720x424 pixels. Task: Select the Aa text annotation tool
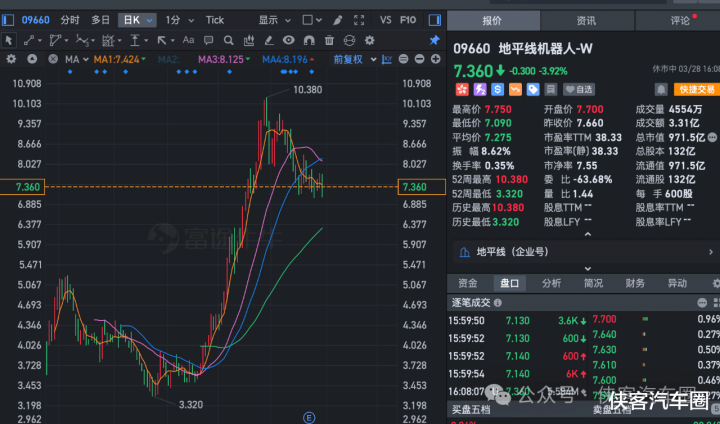pyautogui.click(x=188, y=40)
